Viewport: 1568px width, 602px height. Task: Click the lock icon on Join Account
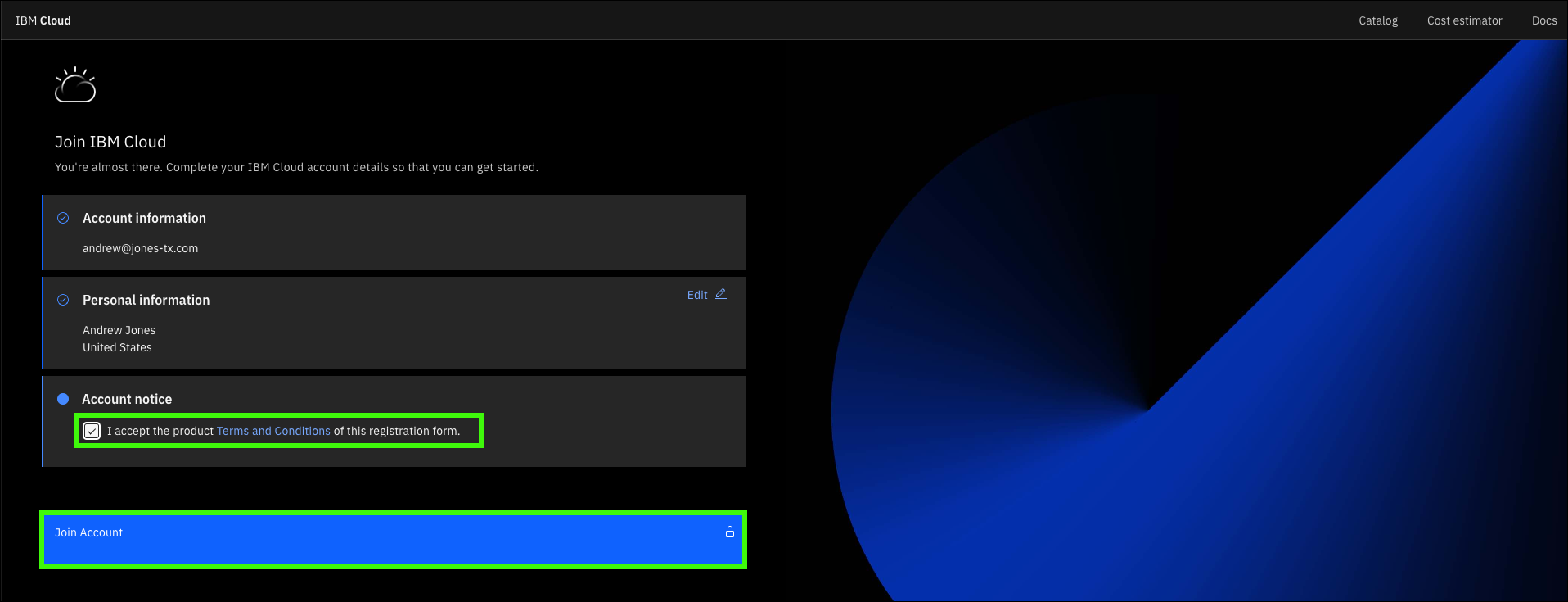tap(730, 532)
